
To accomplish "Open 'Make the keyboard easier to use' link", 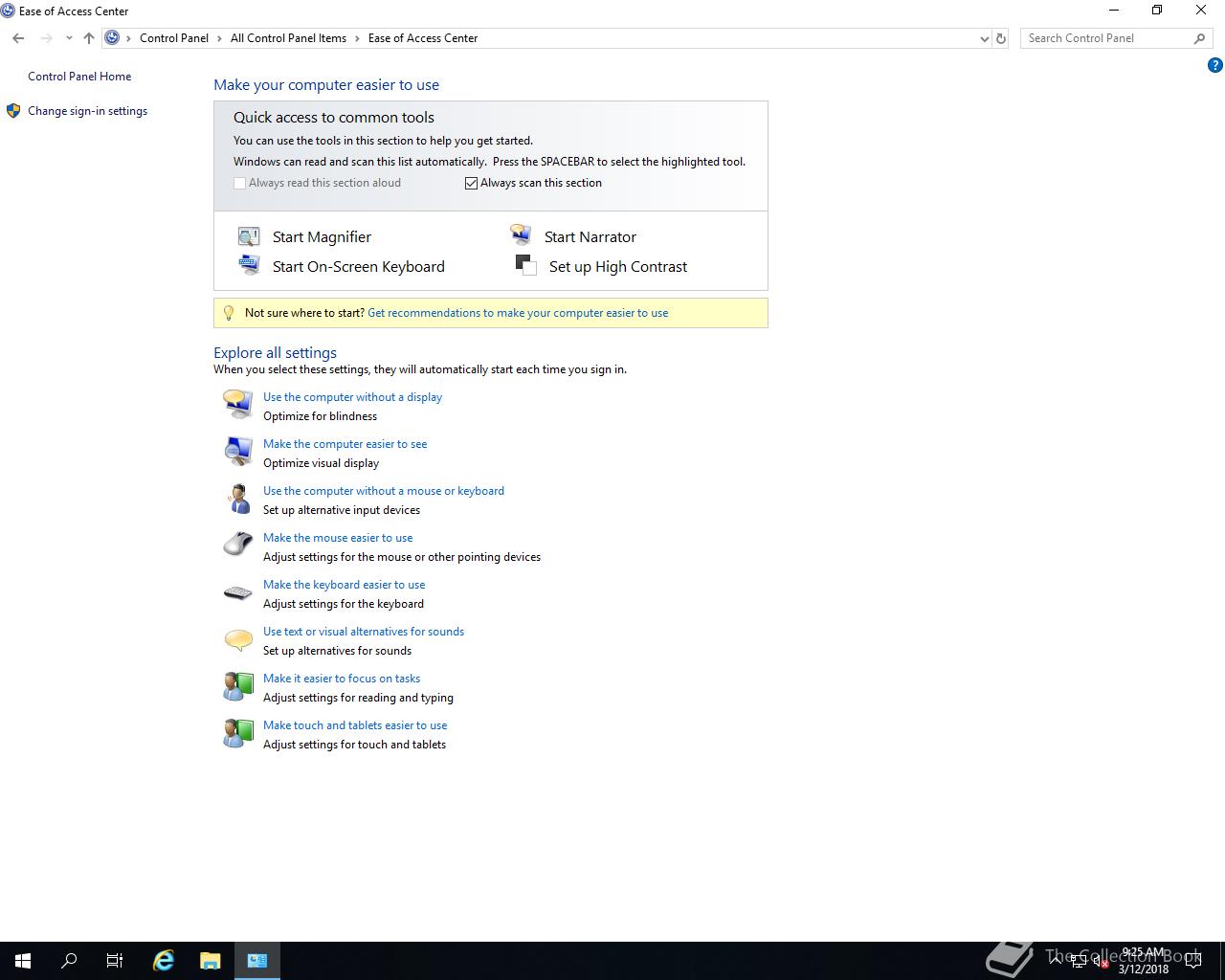I will (x=344, y=585).
